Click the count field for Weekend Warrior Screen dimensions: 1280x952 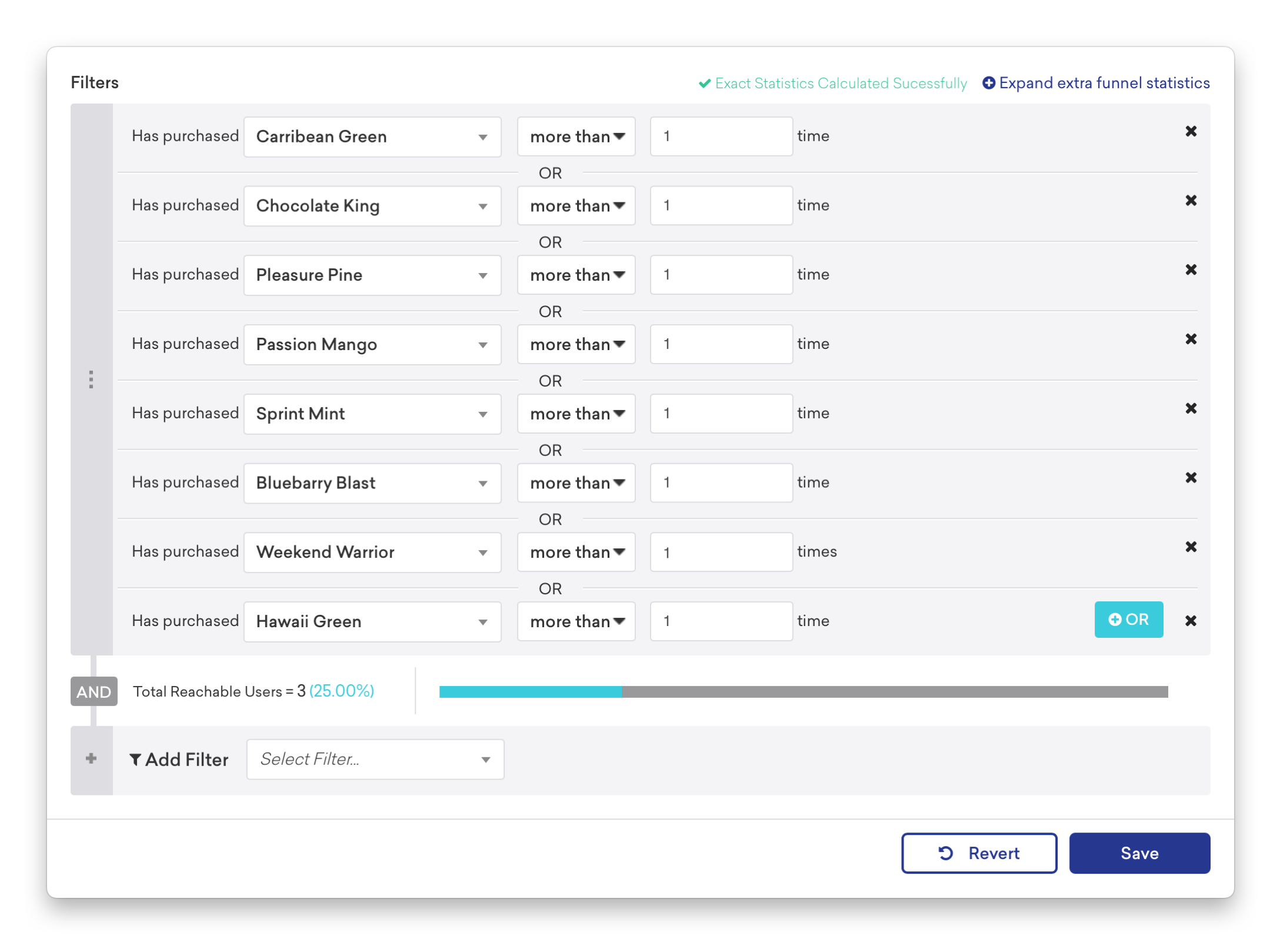coord(721,552)
